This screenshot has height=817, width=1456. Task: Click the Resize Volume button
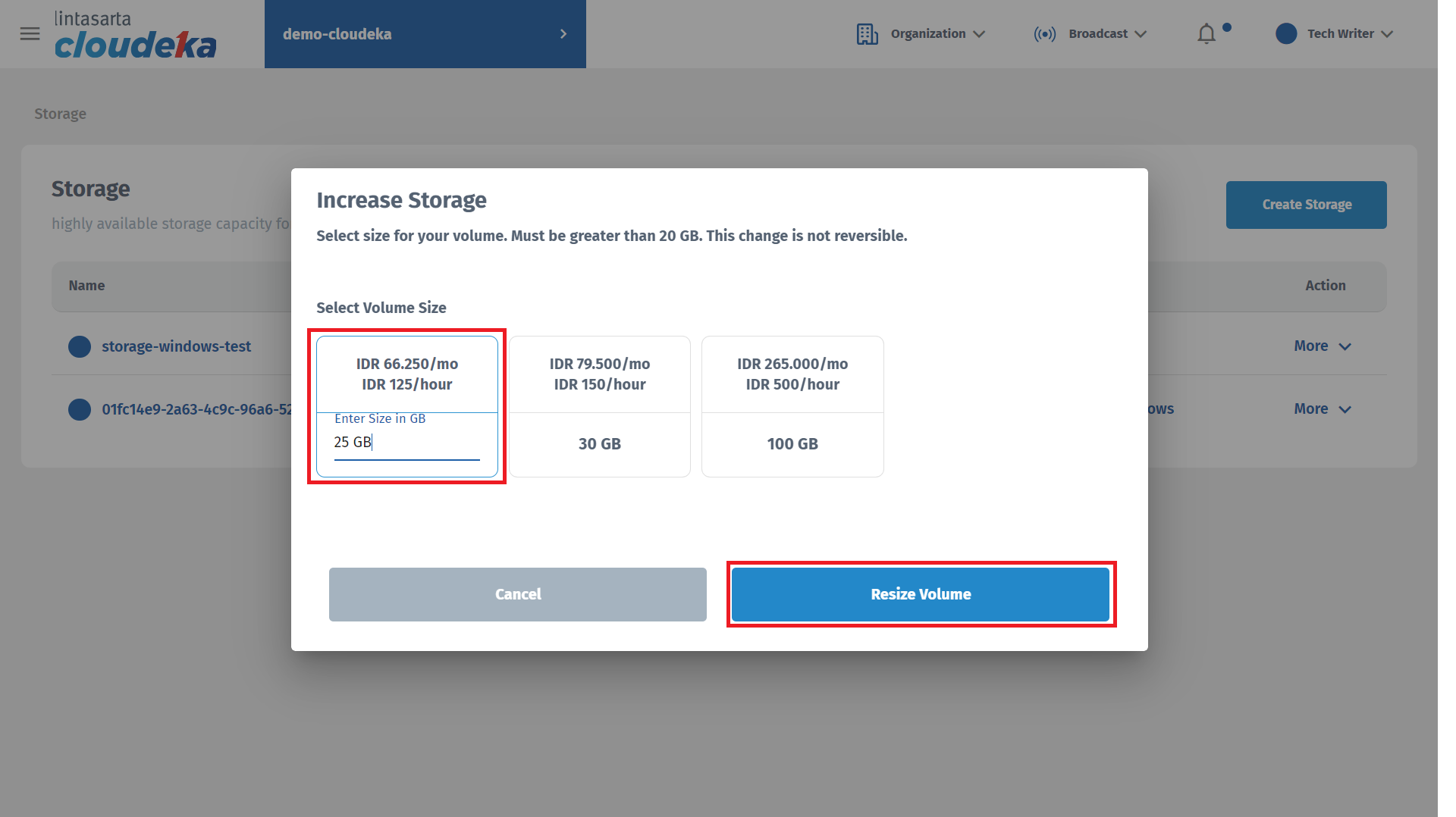point(920,594)
